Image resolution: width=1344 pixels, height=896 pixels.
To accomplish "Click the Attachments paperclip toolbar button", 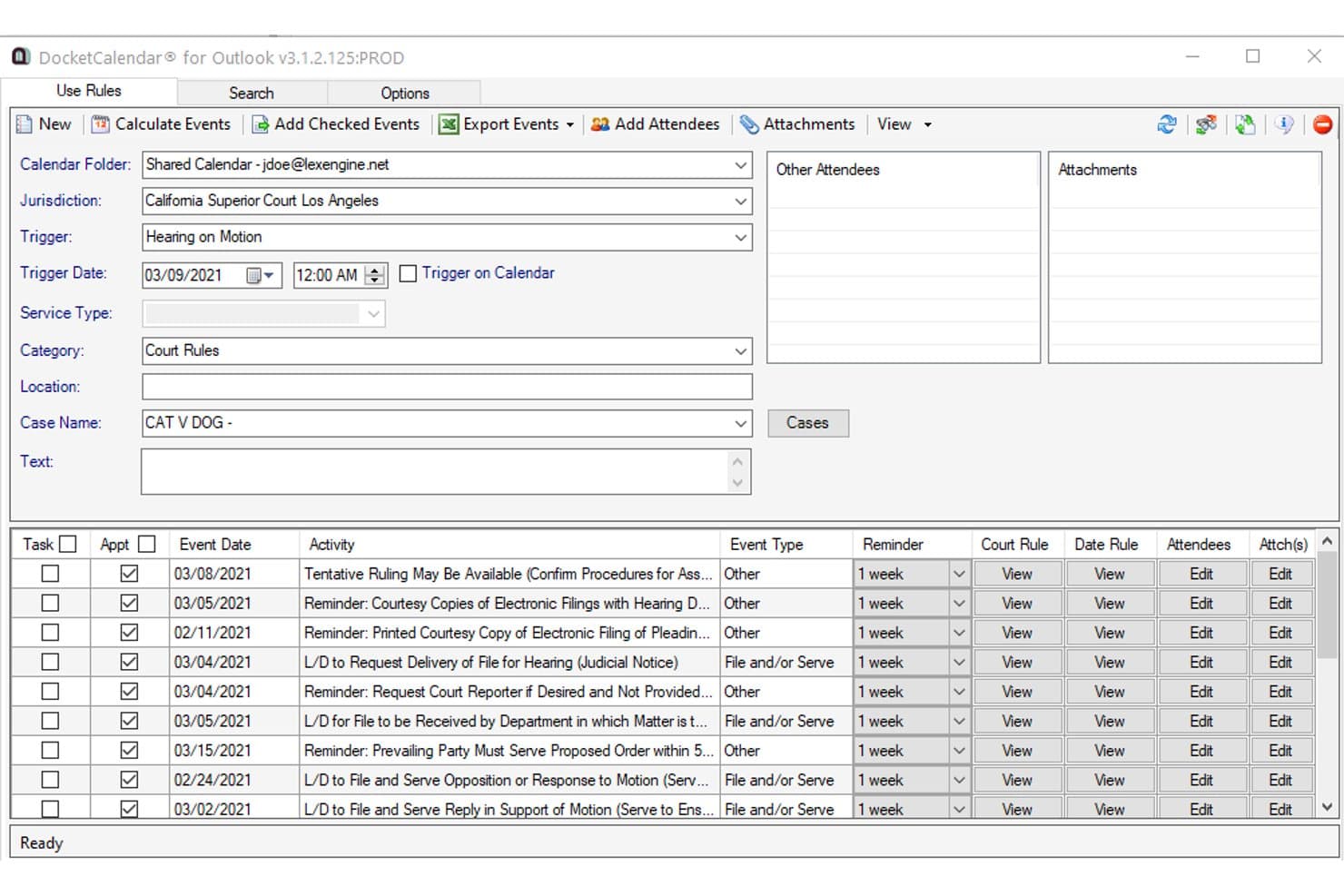I will point(797,124).
